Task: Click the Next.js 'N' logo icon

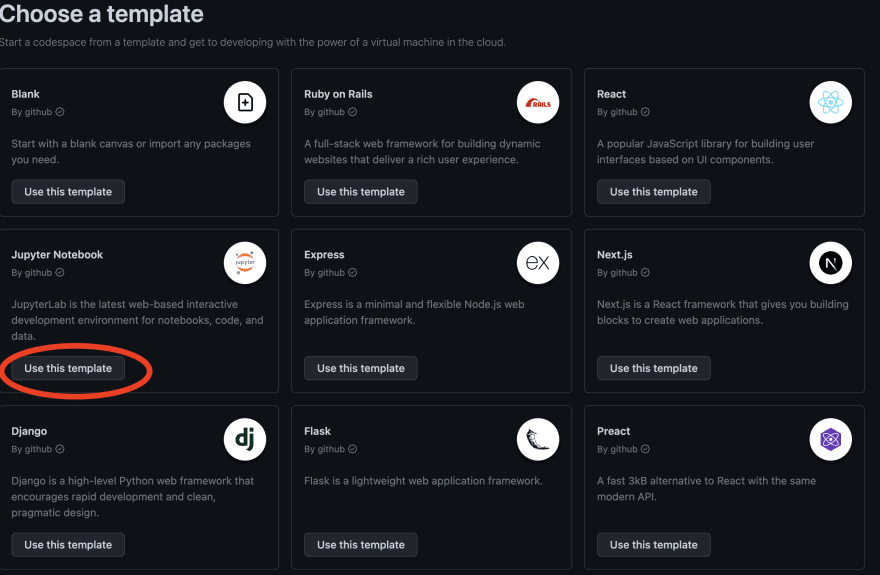Action: [830, 263]
